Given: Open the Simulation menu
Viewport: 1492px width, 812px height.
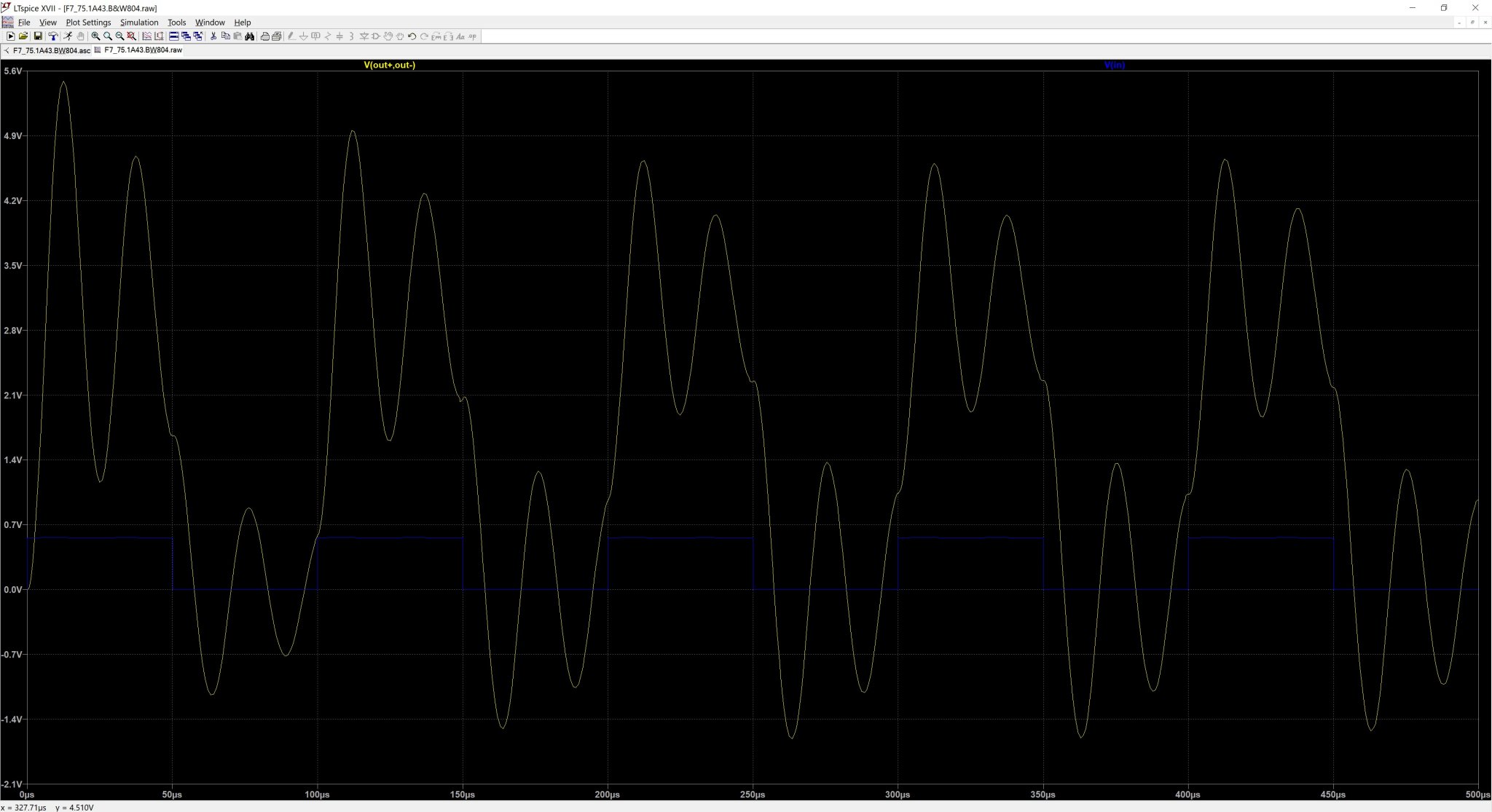Looking at the screenshot, I should pos(139,23).
